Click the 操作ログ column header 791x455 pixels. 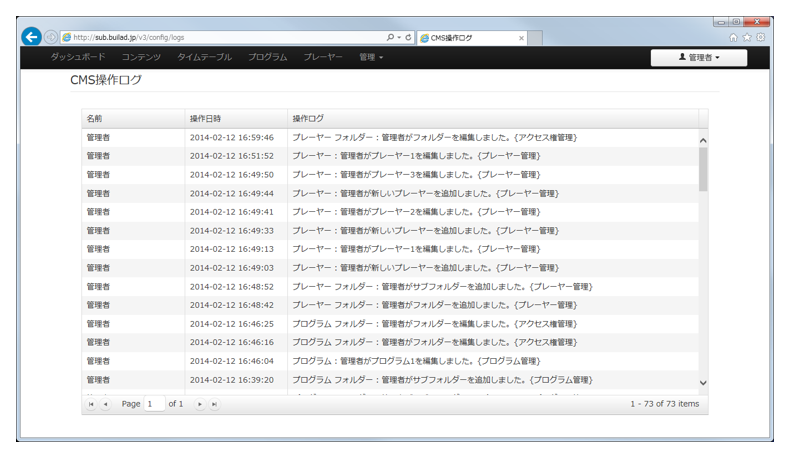[x=493, y=119]
